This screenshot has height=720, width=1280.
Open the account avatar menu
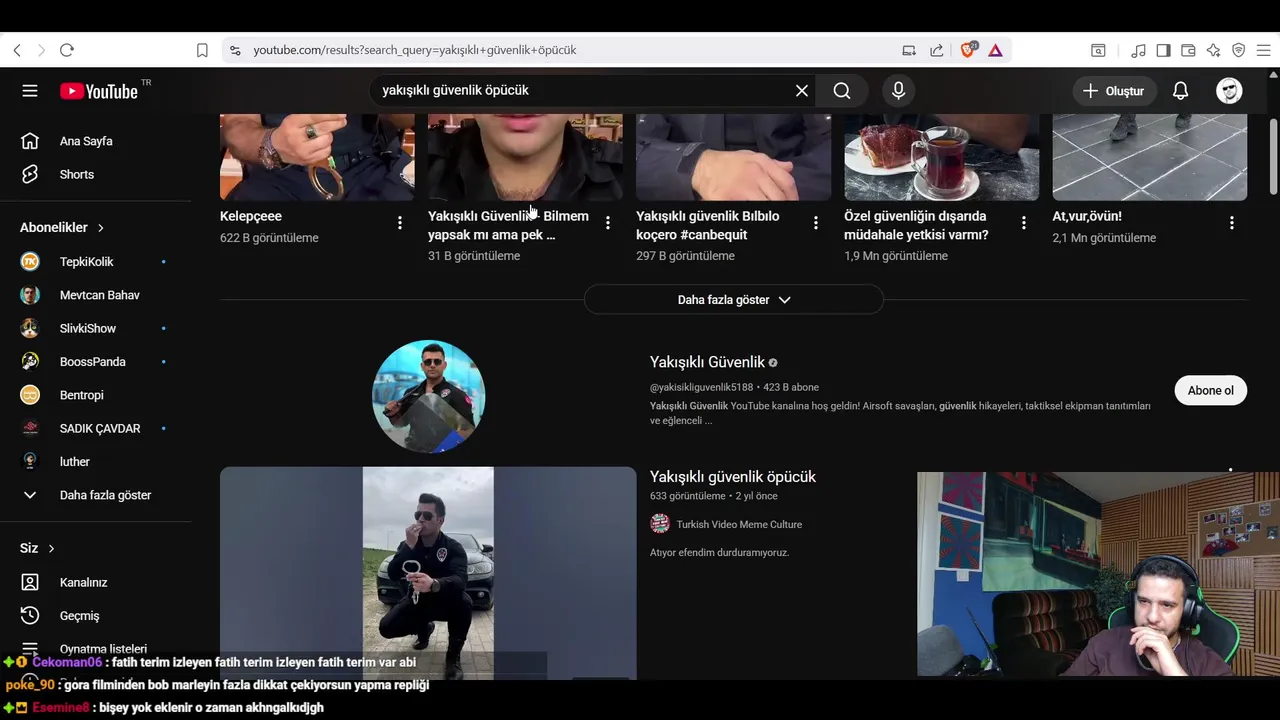click(x=1229, y=91)
